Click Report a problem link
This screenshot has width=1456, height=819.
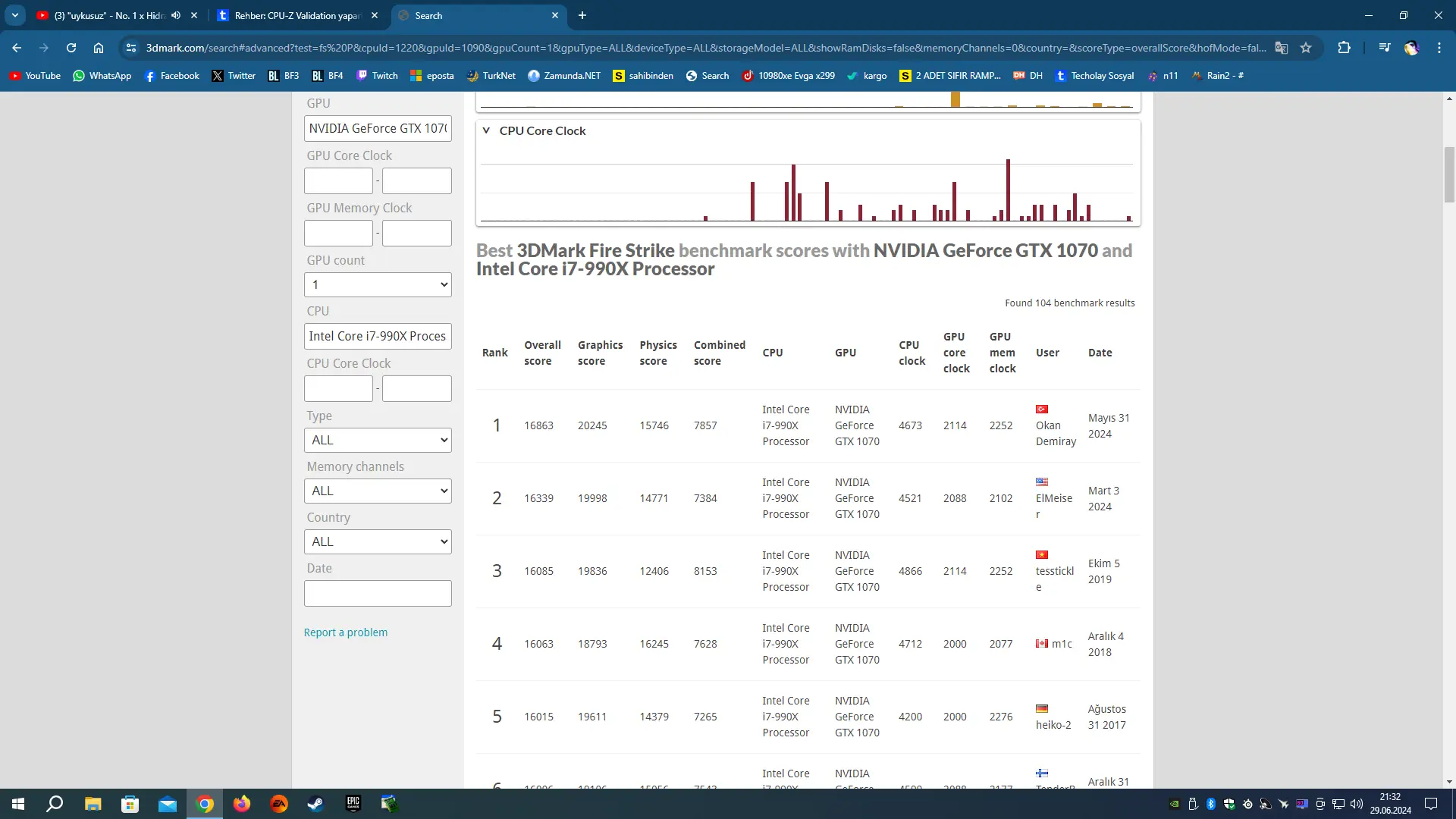346,632
